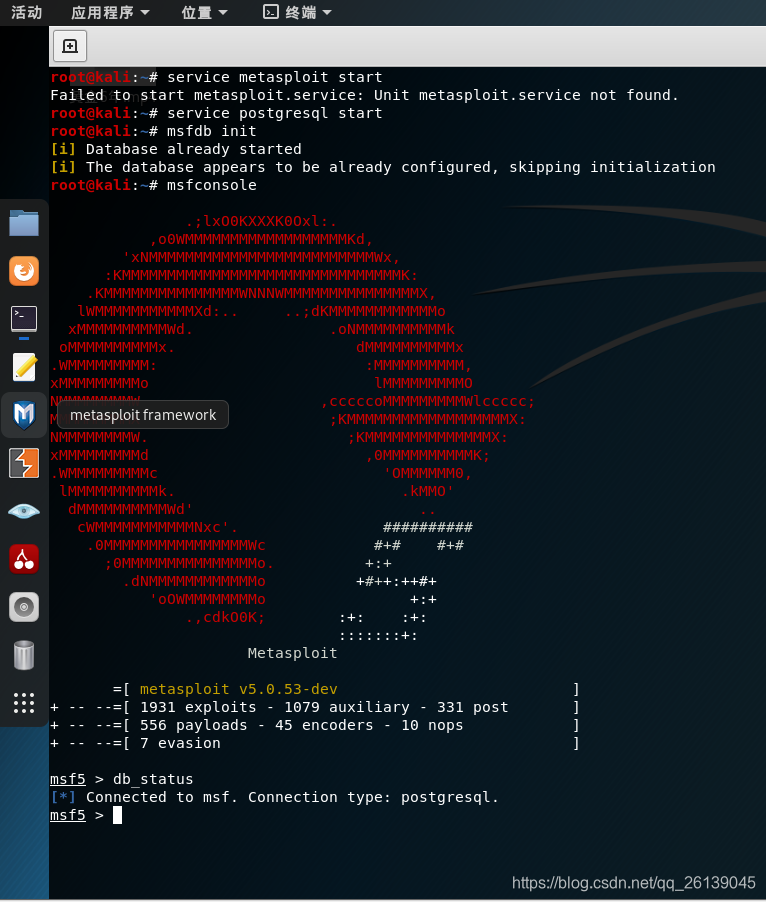Click 'Failed to start metasploit.service' error line
This screenshot has width=766, height=902.
tap(365, 95)
